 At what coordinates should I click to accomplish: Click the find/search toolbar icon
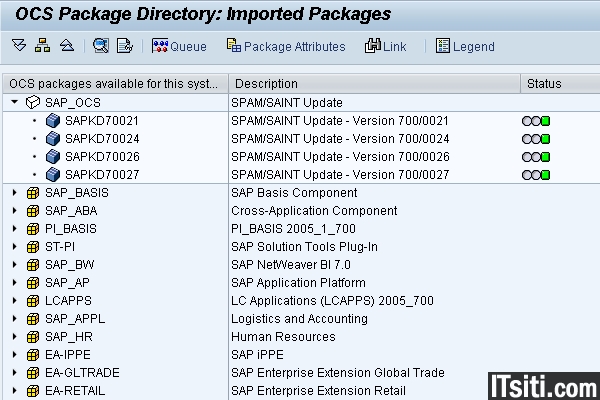coord(101,46)
